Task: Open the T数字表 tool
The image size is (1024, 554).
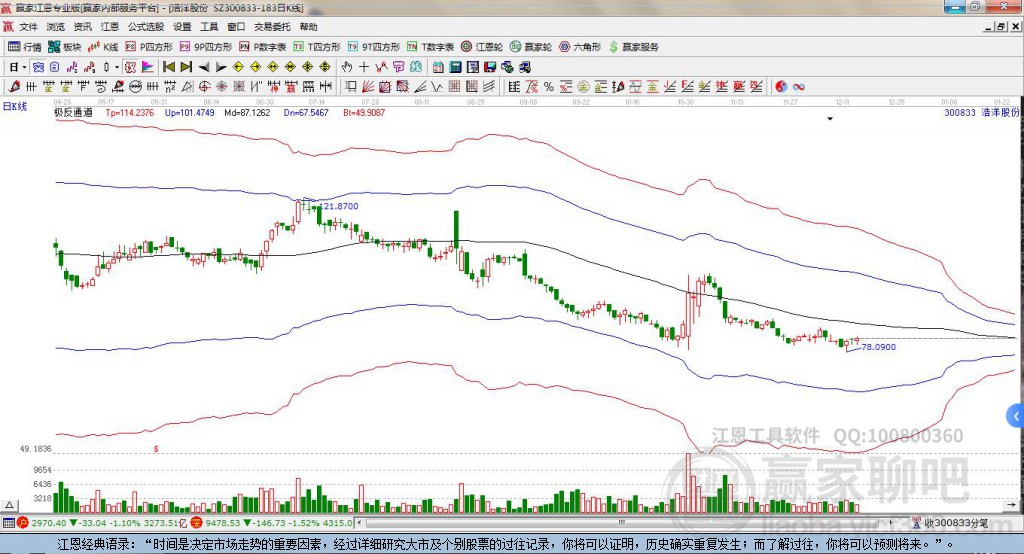Action: 430,47
